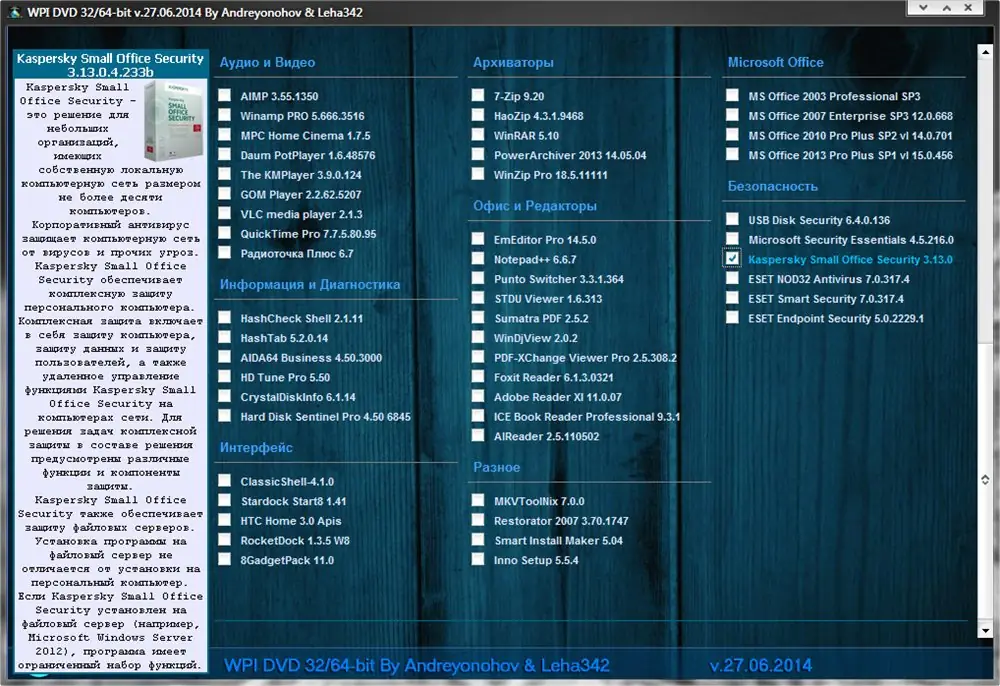Click the WPI app icon in title bar
Image resolution: width=1000 pixels, height=686 pixels.
pos(14,12)
